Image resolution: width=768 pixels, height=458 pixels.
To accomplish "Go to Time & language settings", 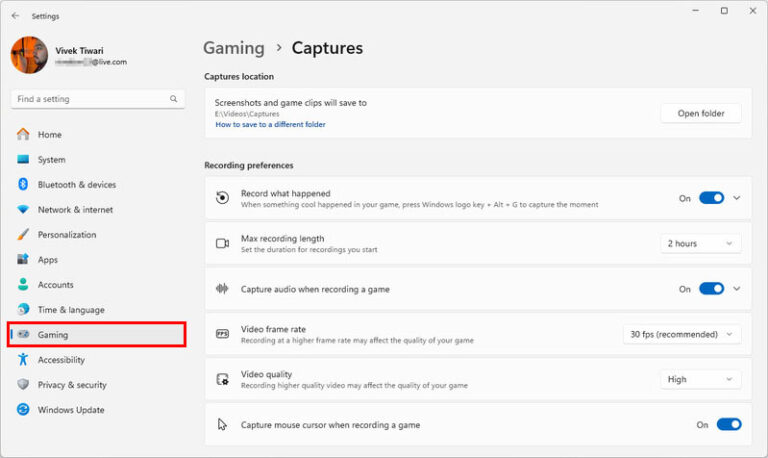I will (x=70, y=310).
